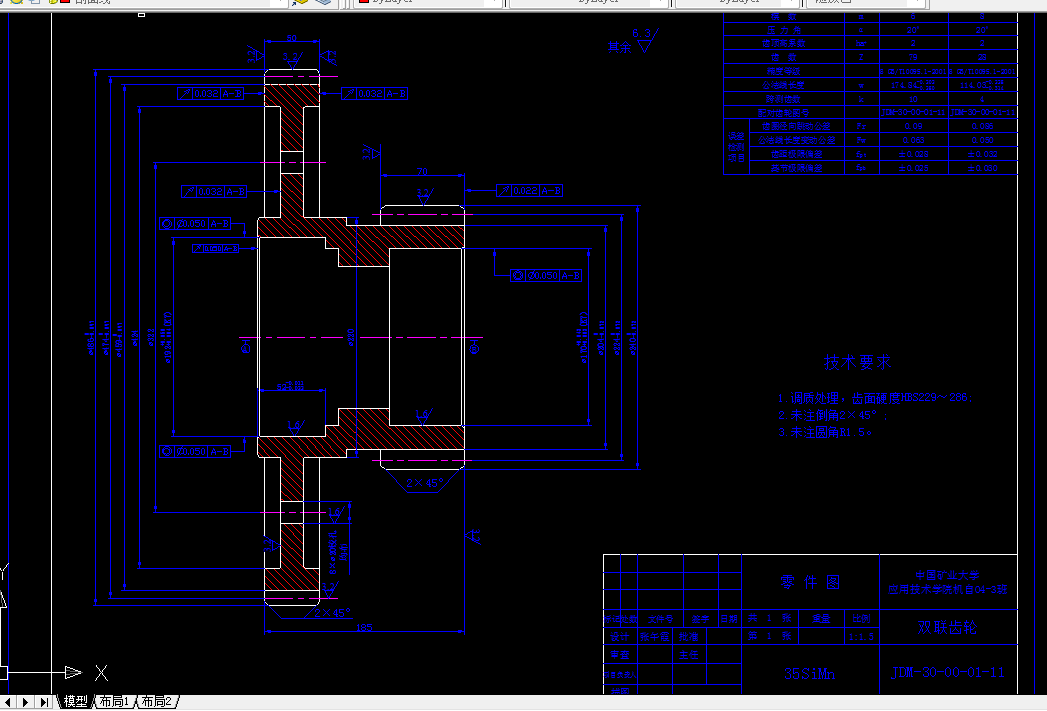
Task: Select the value 0.09 in gear table
Action: click(913, 126)
